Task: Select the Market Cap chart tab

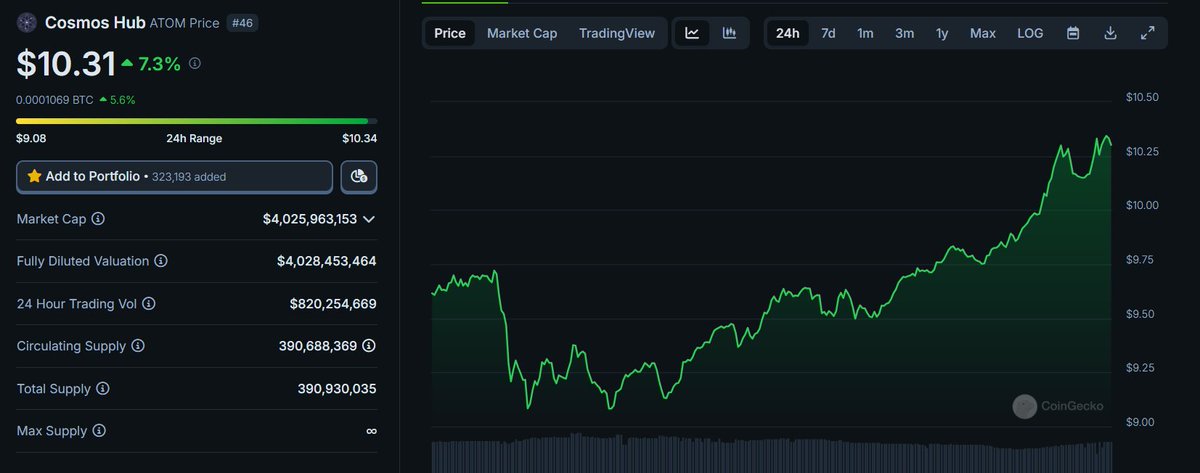Action: click(x=522, y=33)
